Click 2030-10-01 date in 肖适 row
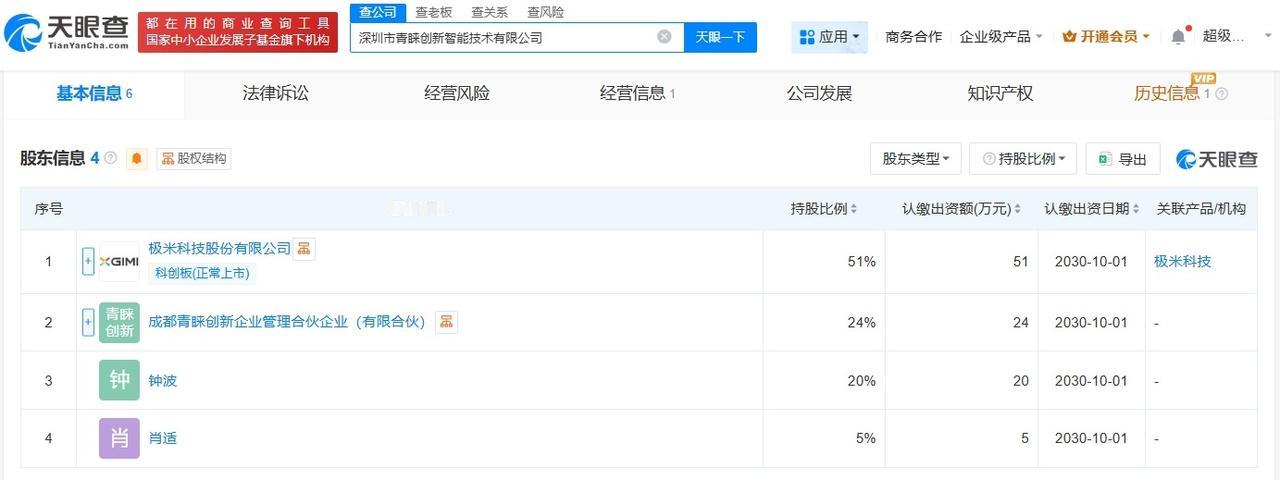The image size is (1280, 480). (1091, 438)
